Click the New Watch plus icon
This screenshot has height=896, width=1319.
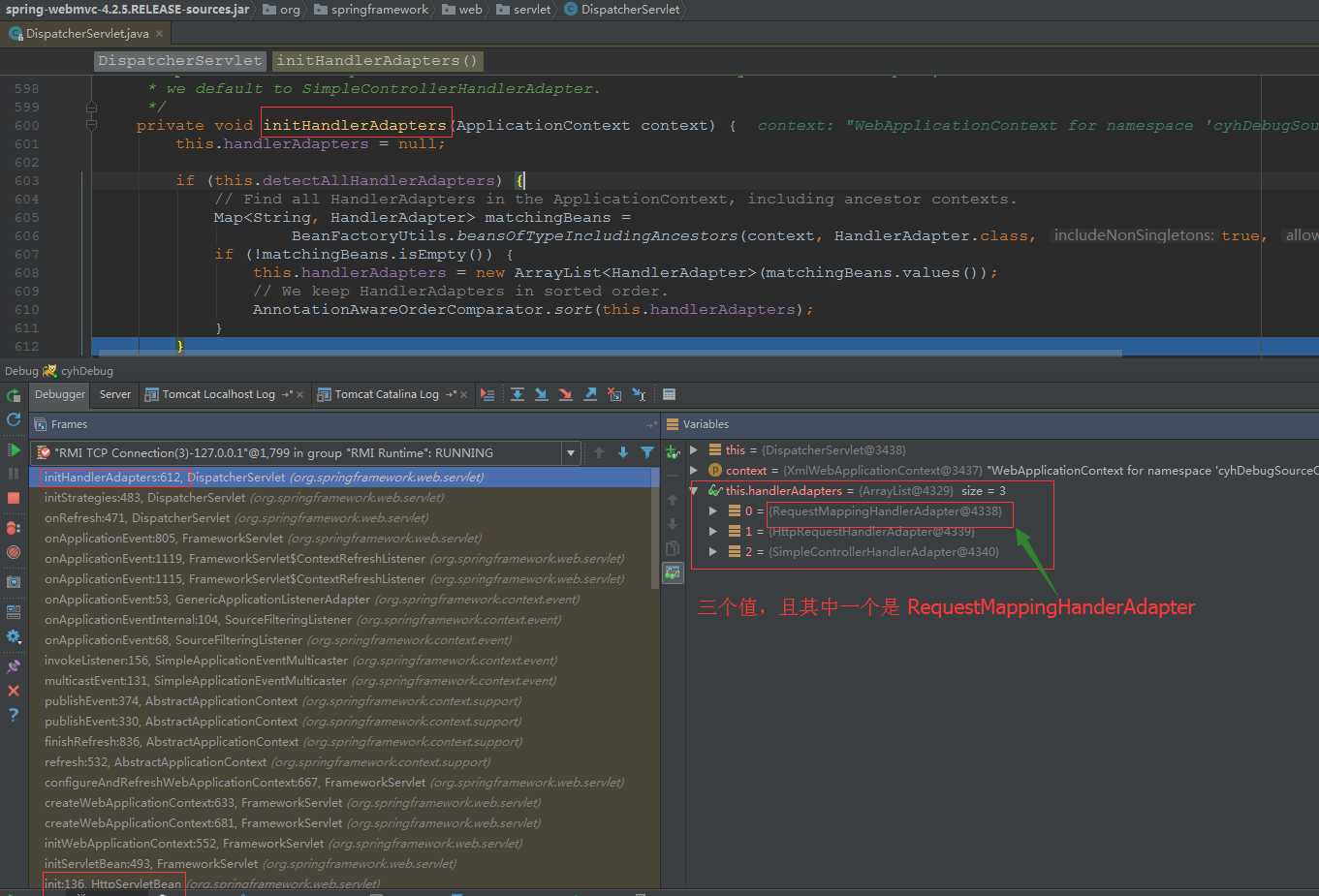click(673, 452)
